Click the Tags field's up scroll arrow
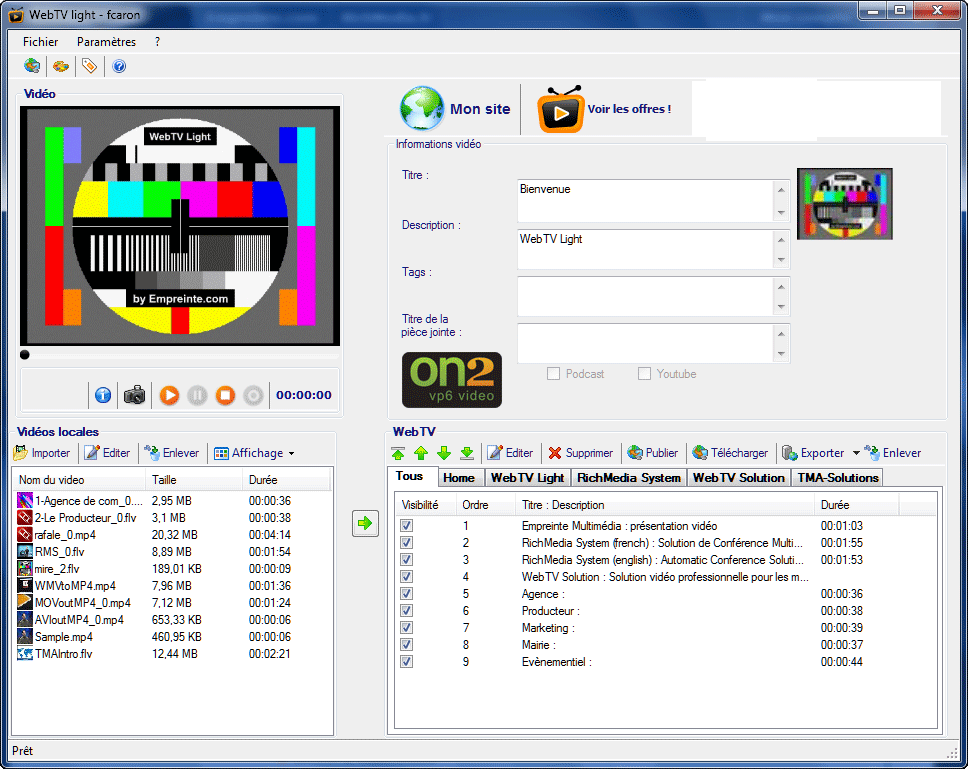This screenshot has height=769, width=968. (x=782, y=287)
